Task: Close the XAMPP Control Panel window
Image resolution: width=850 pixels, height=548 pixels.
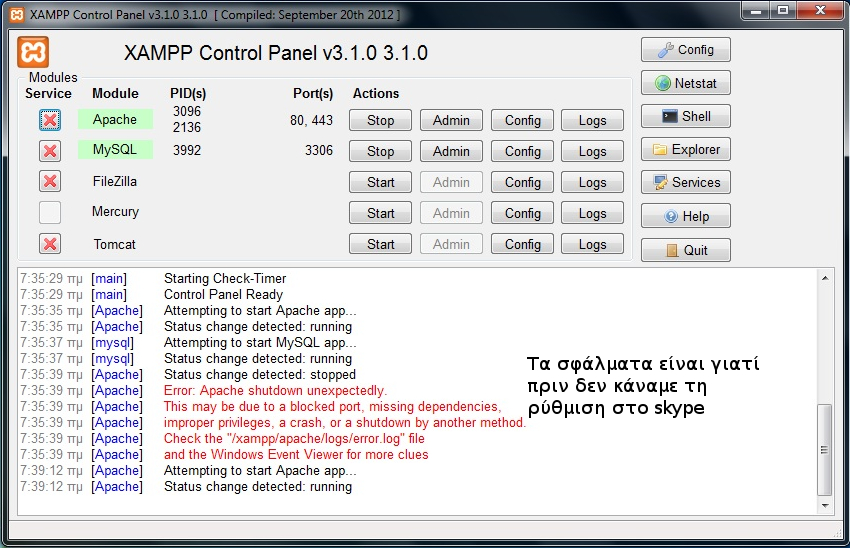Action: [820, 11]
